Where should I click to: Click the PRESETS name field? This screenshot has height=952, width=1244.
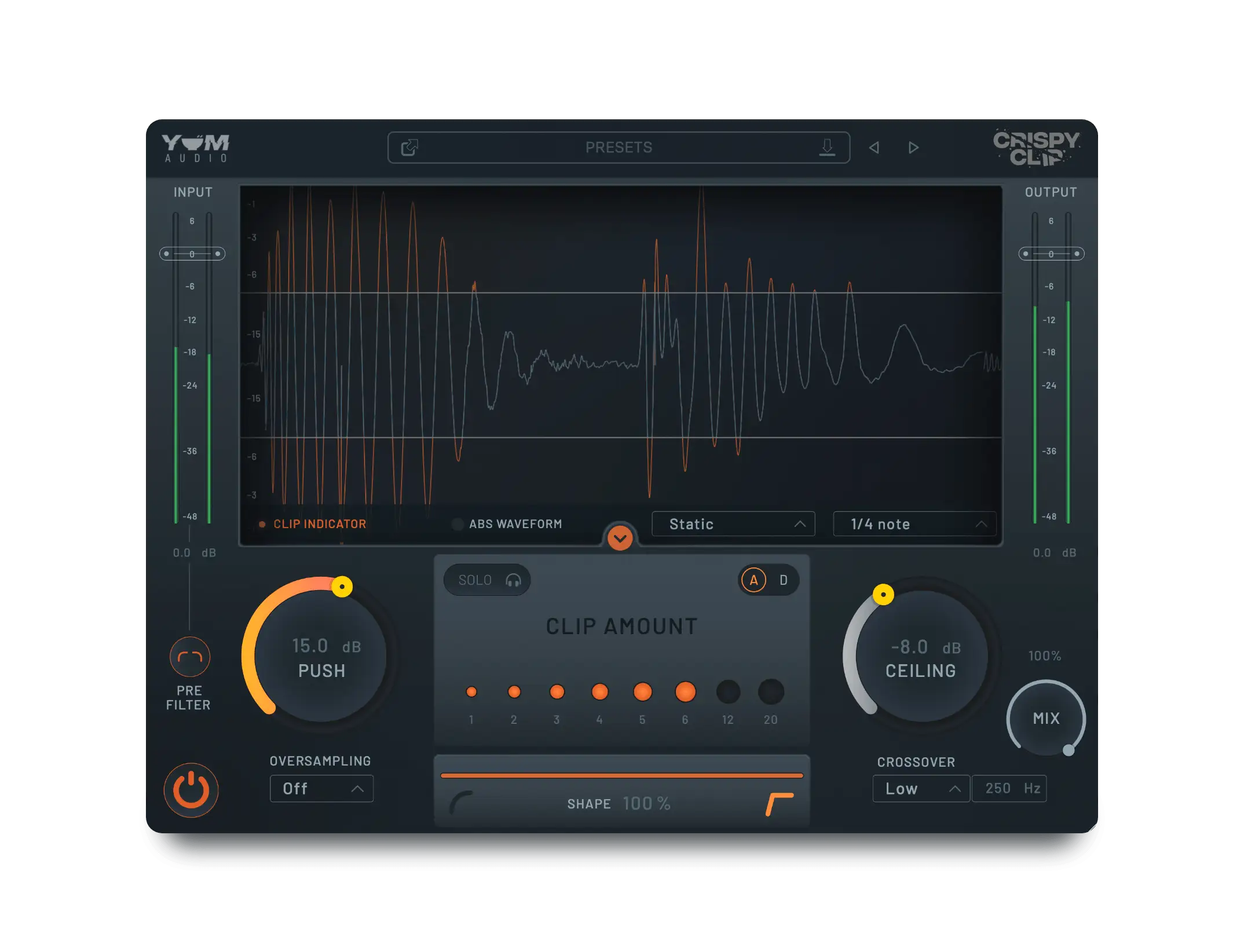[x=619, y=148]
